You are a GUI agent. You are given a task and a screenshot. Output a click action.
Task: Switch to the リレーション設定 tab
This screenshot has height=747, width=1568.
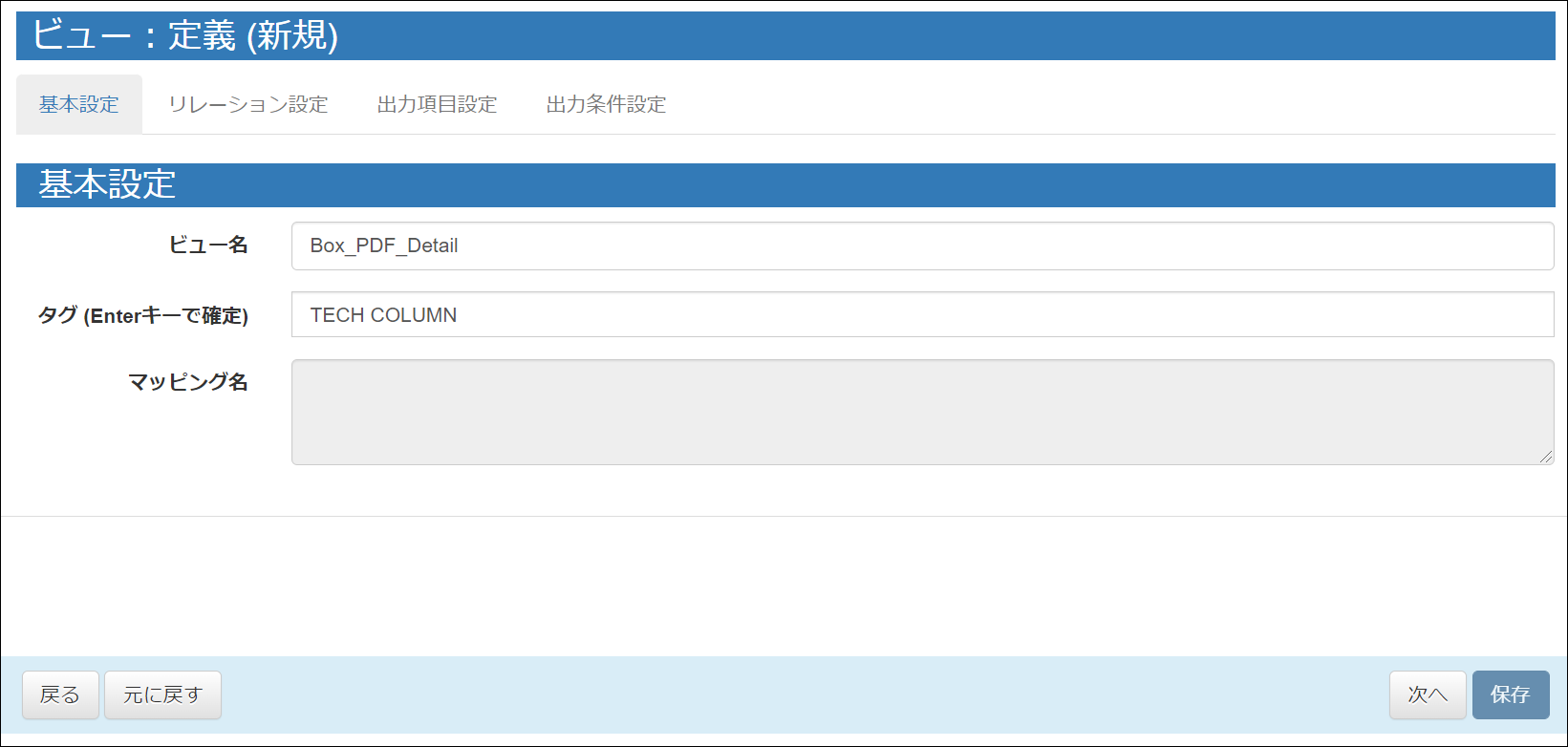click(x=247, y=104)
